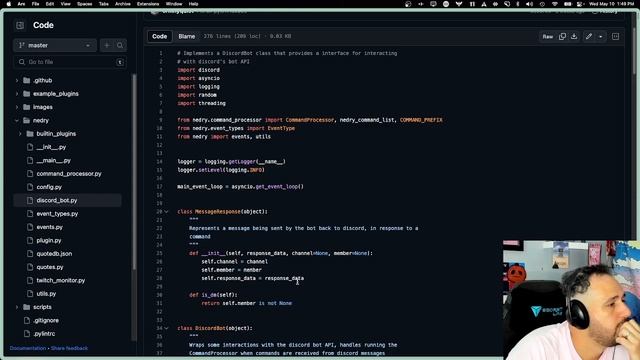
Task: Open .gitignore file
Action: click(x=46, y=320)
